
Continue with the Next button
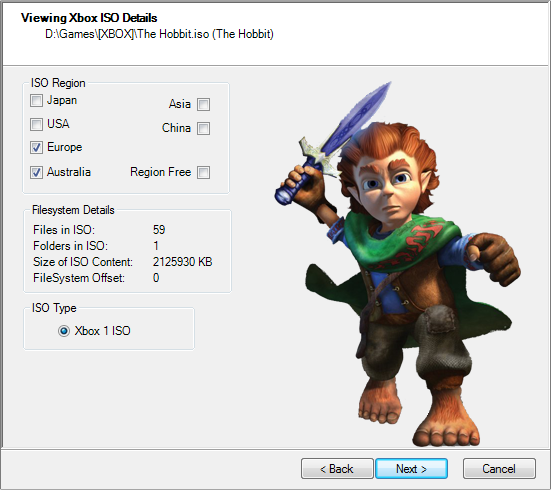[x=411, y=469]
